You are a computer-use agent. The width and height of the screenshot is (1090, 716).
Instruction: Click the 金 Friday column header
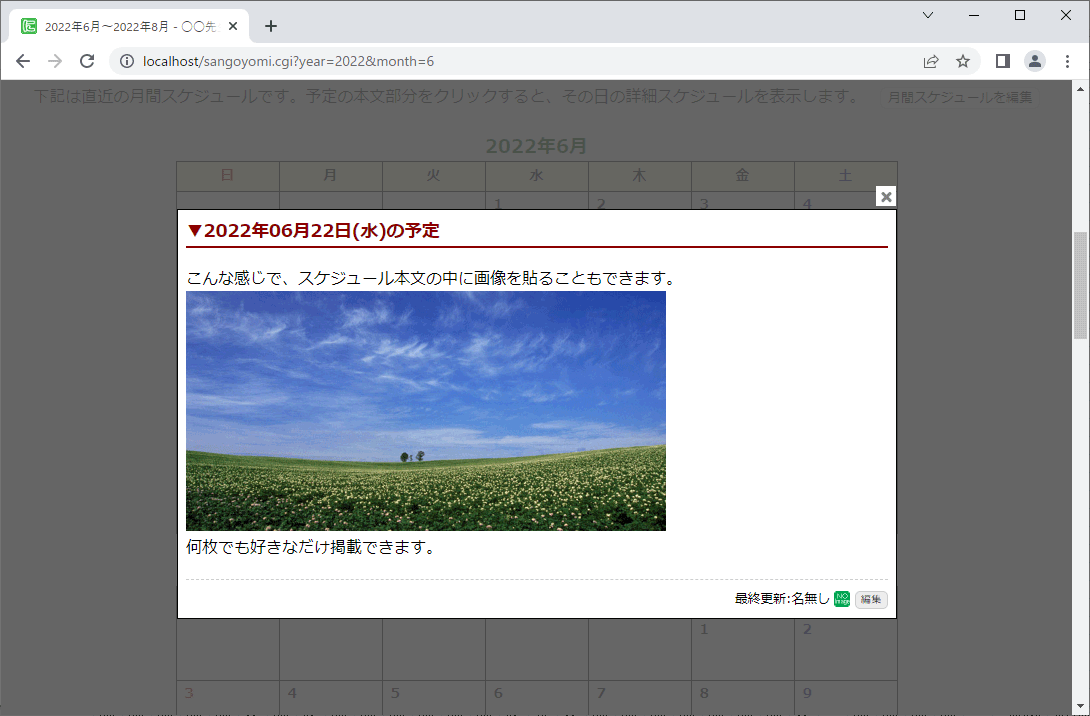(742, 176)
